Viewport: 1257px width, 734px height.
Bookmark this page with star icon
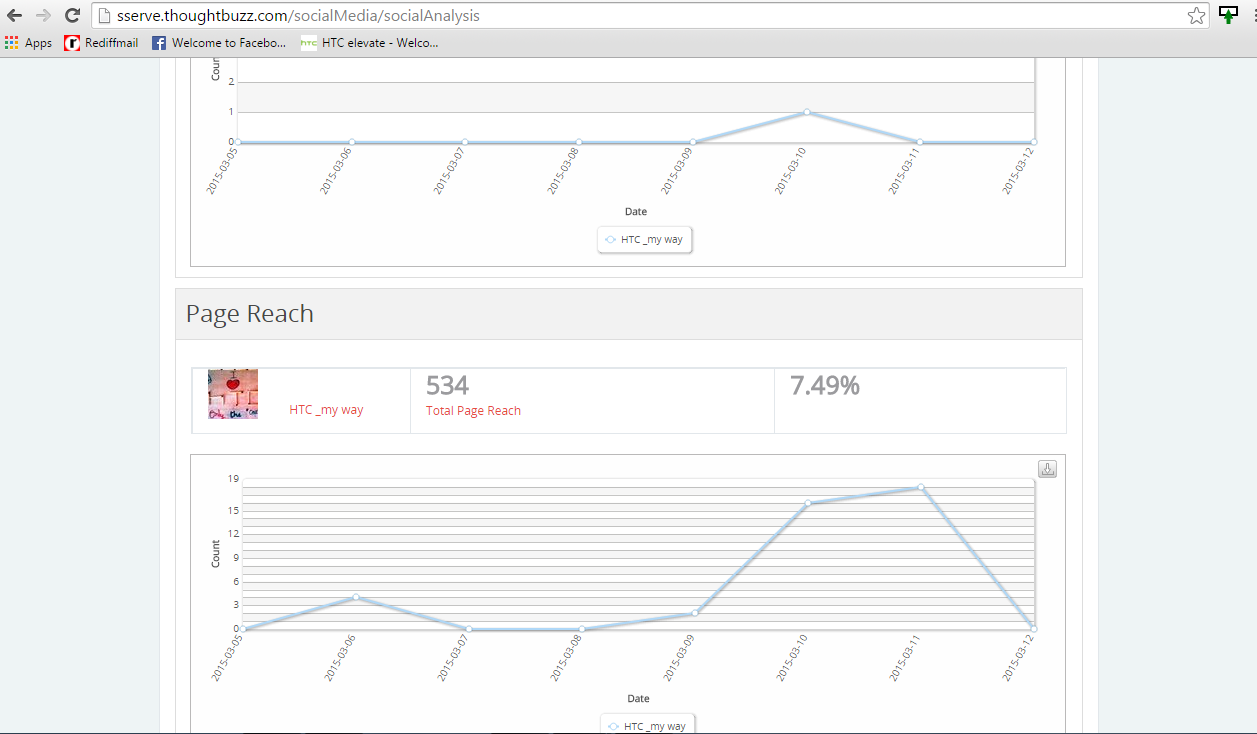pyautogui.click(x=1196, y=15)
